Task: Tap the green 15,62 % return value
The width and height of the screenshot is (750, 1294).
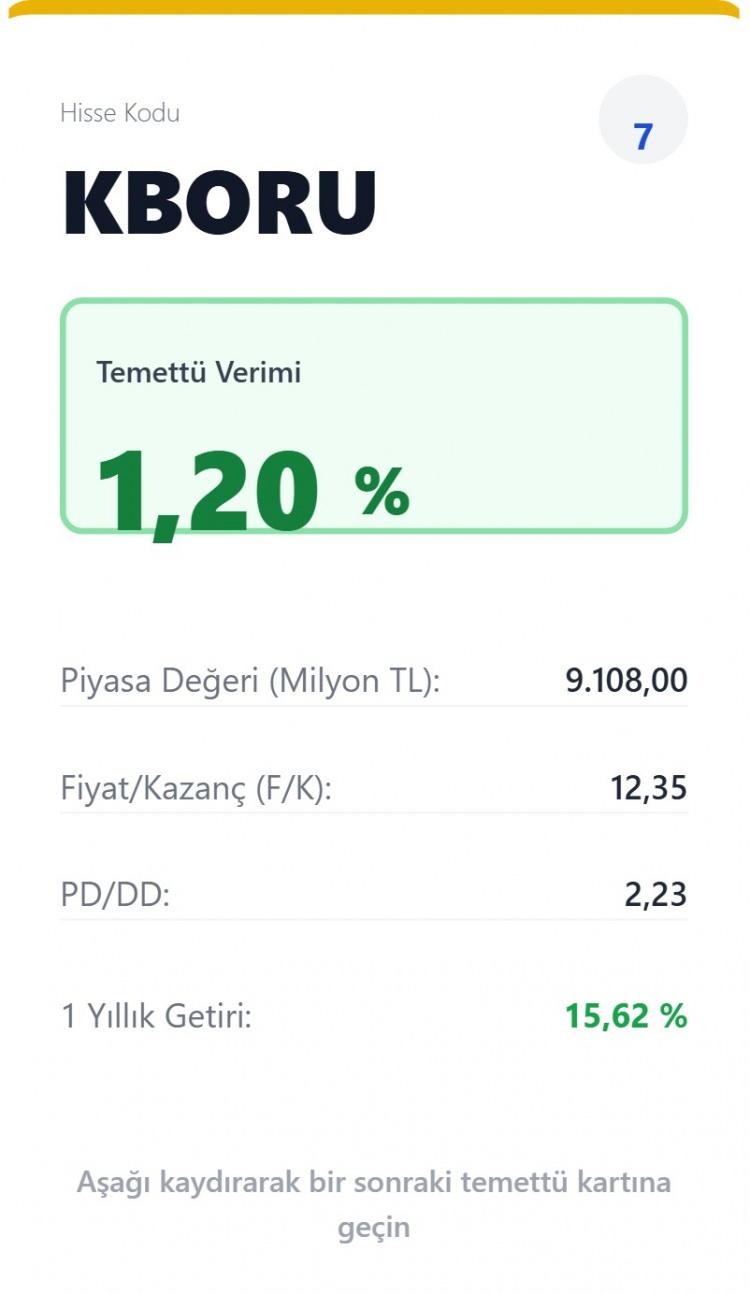Action: tap(626, 1017)
